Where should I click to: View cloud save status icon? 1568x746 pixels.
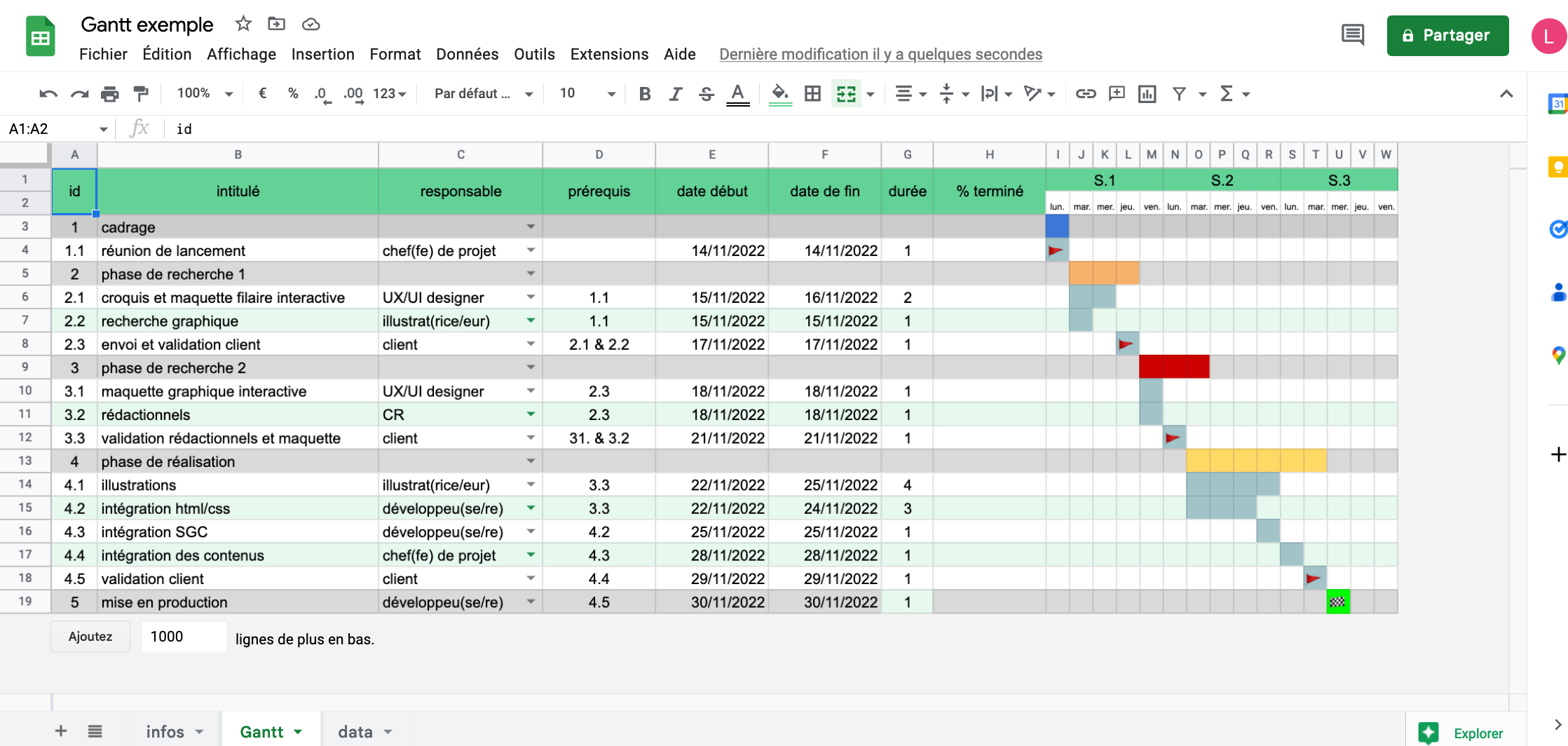point(311,25)
